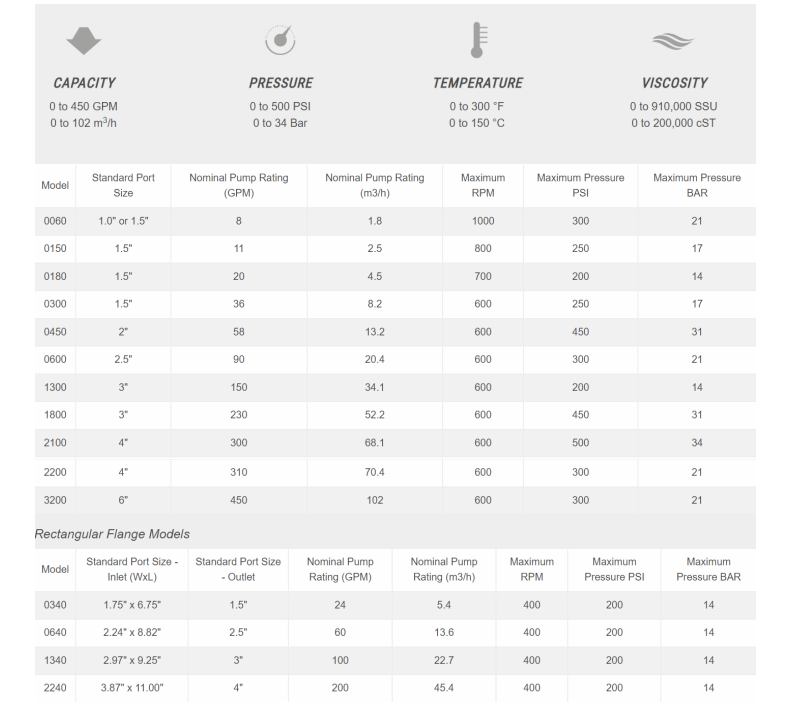Select rectangular flange model 0340
Screen dimensions: 800x705
[x=55, y=604]
